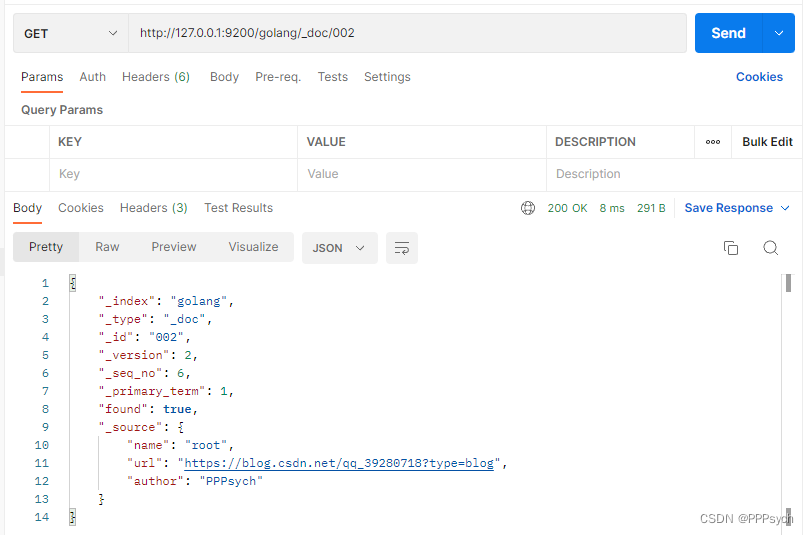
Task: Click the "name": "root" line
Action: [x=180, y=445]
